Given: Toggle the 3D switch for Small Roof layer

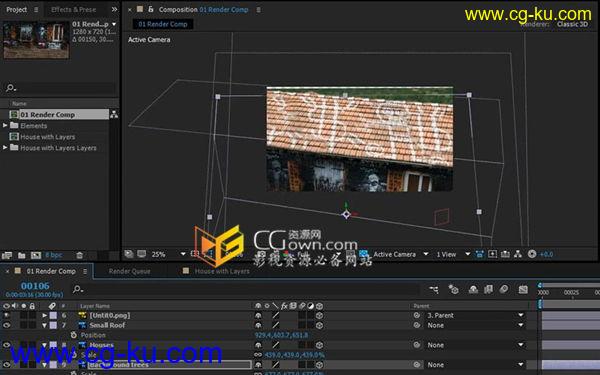Looking at the screenshot, I should pyautogui.click(x=320, y=325).
